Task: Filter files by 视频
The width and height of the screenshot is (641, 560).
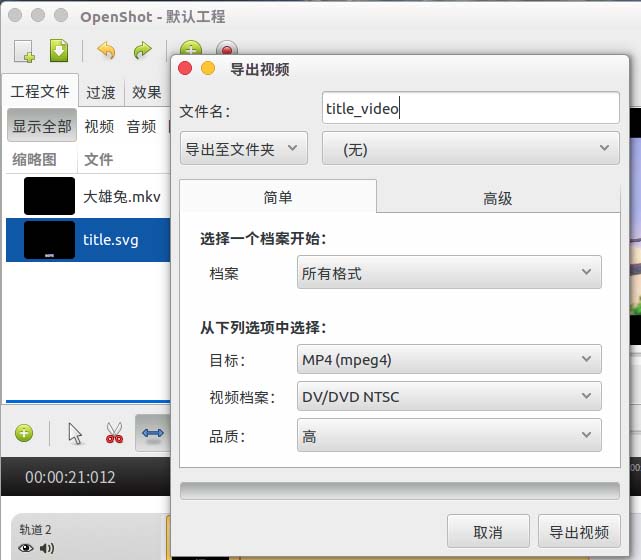Action: pyautogui.click(x=99, y=126)
